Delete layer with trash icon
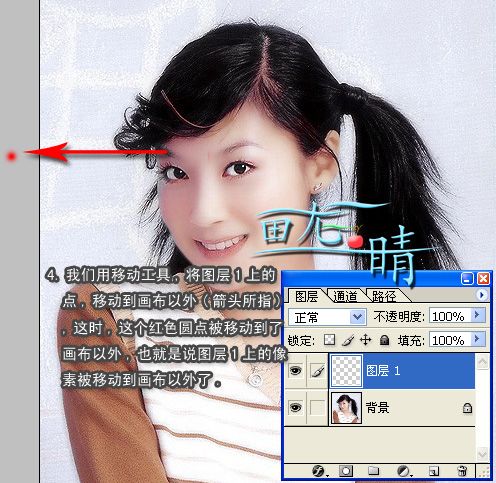This screenshot has width=496, height=483. click(462, 471)
